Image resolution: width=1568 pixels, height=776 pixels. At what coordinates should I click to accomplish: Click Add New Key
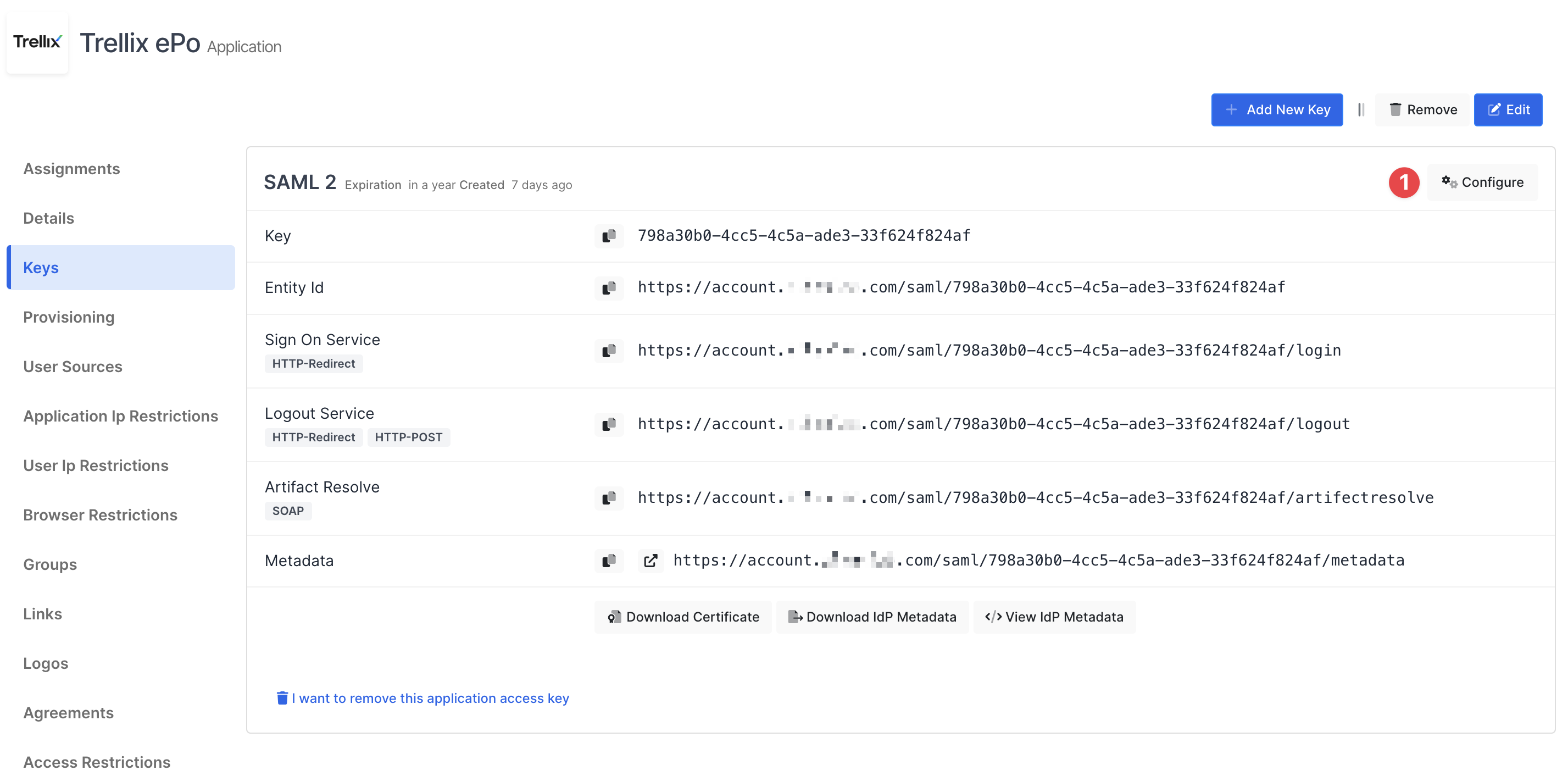pyautogui.click(x=1277, y=109)
